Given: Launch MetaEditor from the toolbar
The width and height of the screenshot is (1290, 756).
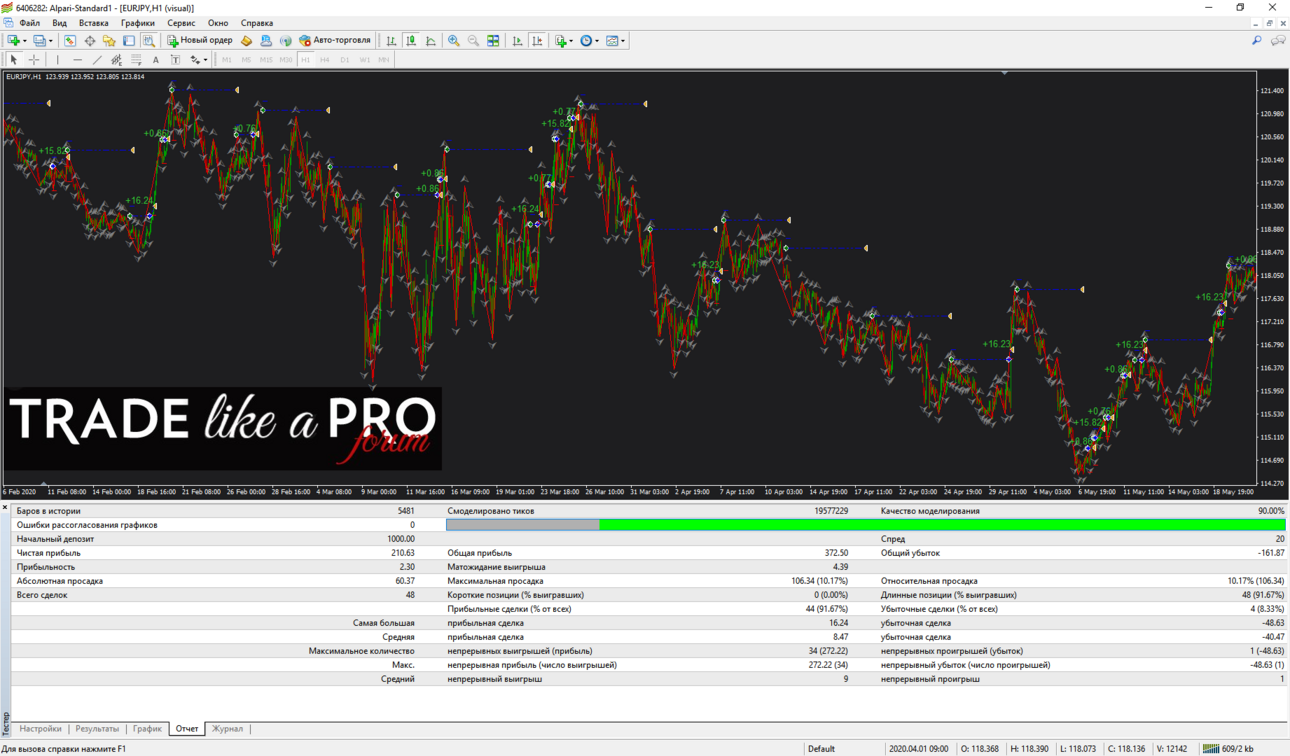Looking at the screenshot, I should tap(246, 41).
